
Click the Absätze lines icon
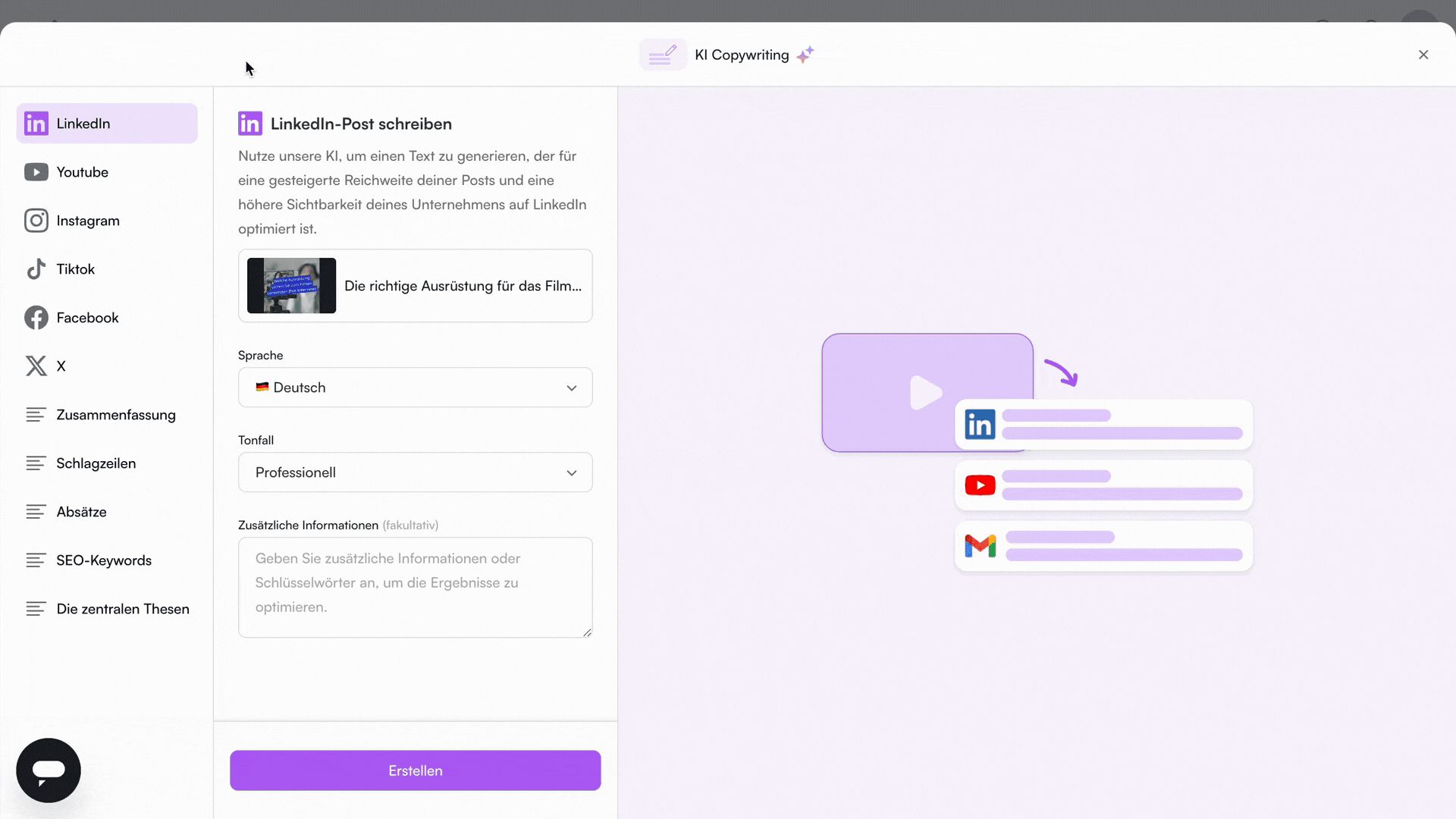tap(36, 512)
